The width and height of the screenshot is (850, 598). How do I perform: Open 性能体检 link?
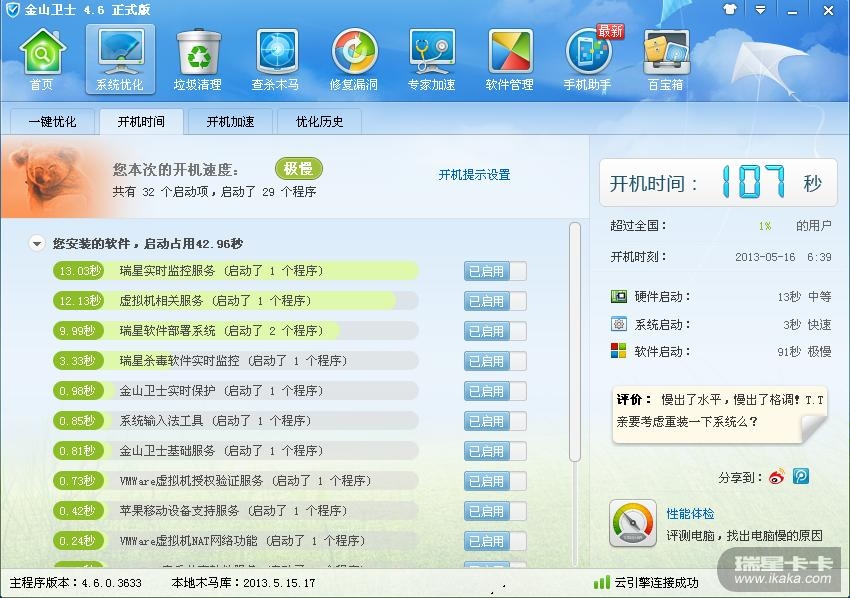[x=690, y=513]
